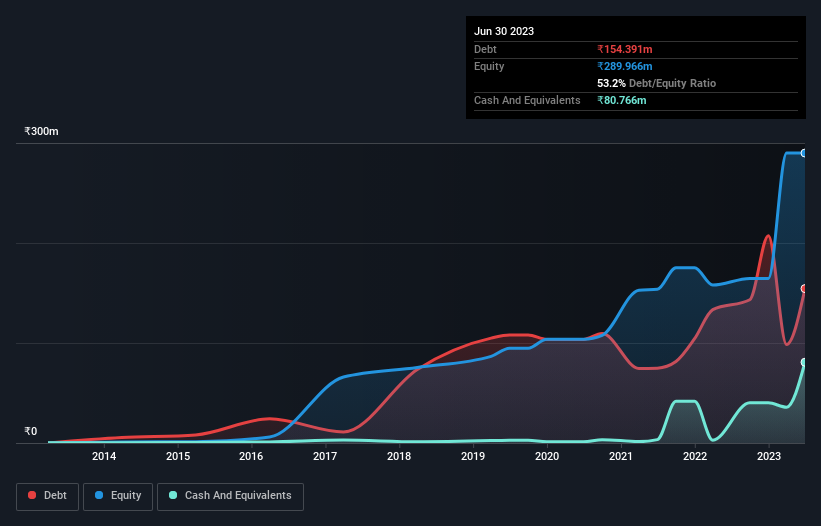
Task: Click the 2016 x-axis label
Action: click(251, 456)
